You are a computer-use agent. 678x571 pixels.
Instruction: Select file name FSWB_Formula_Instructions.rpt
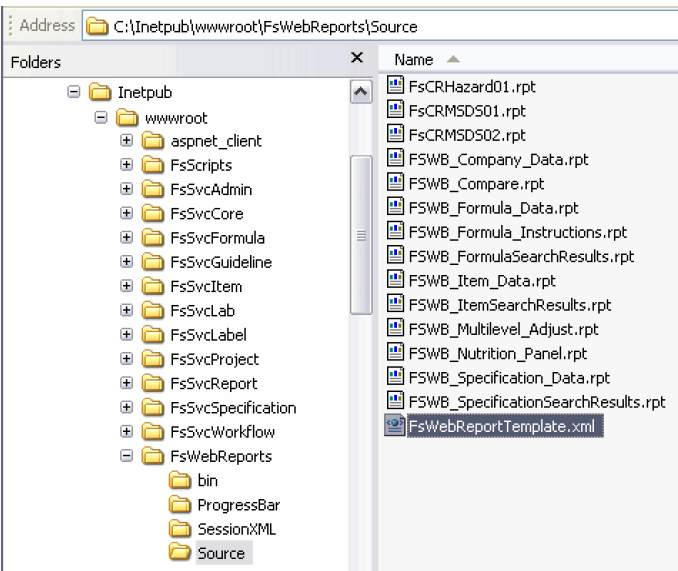click(518, 233)
